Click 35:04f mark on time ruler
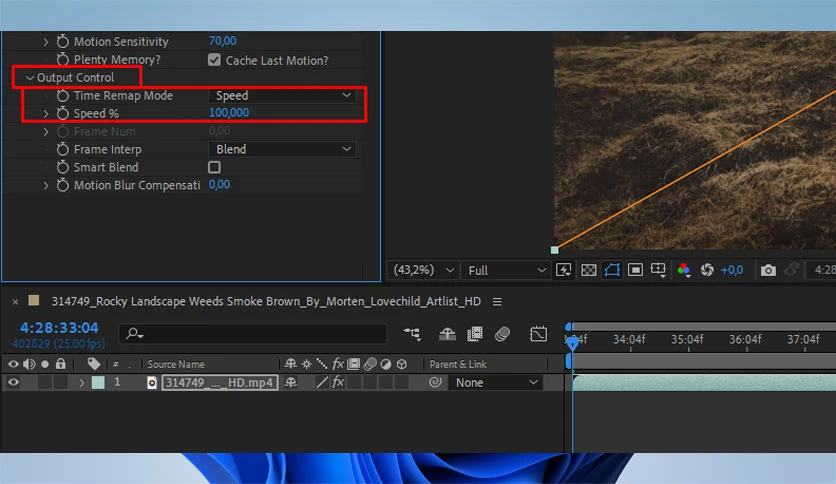Screen dimensions: 836x484 687,340
